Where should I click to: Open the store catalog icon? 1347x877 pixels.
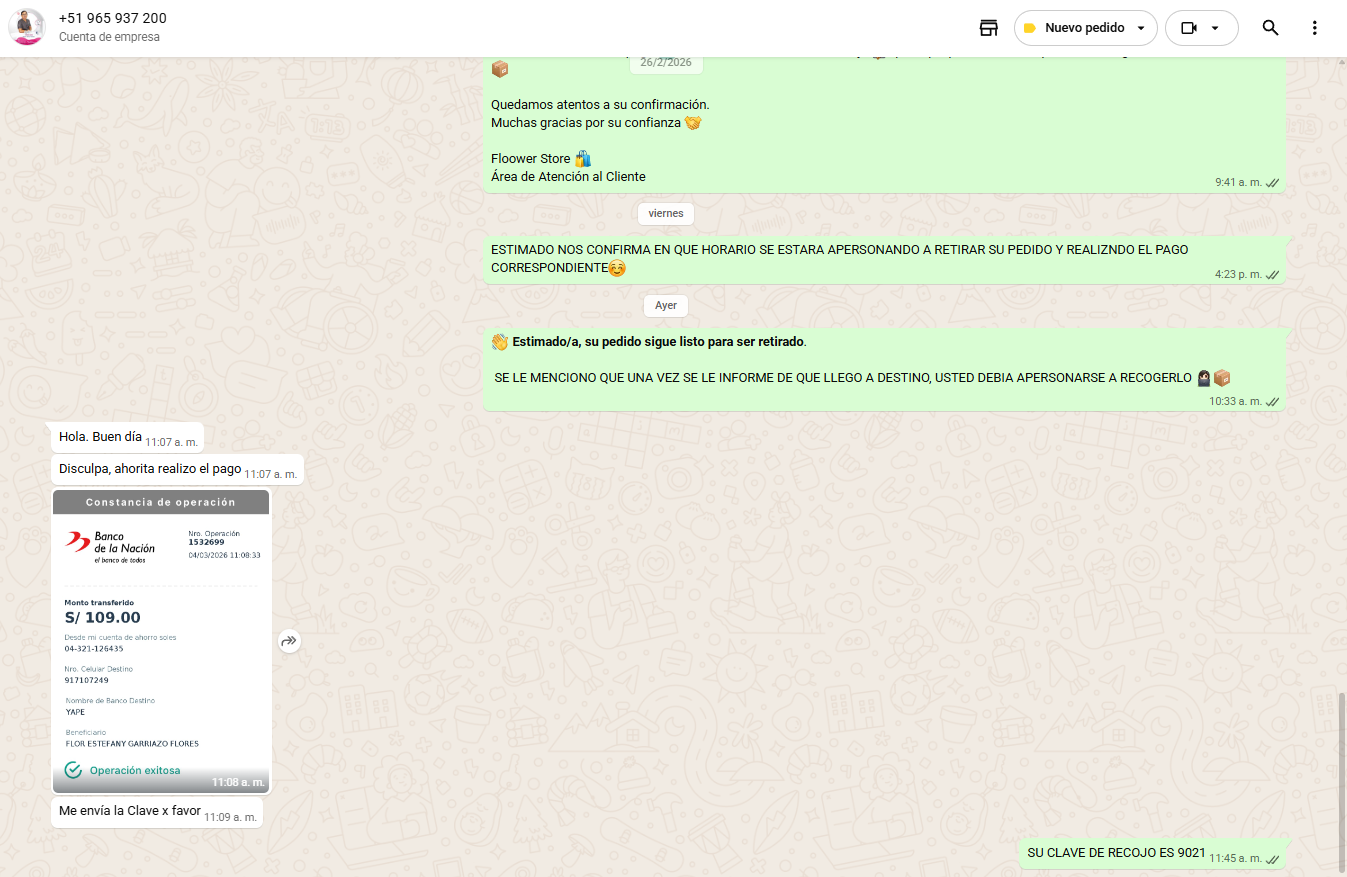[988, 28]
